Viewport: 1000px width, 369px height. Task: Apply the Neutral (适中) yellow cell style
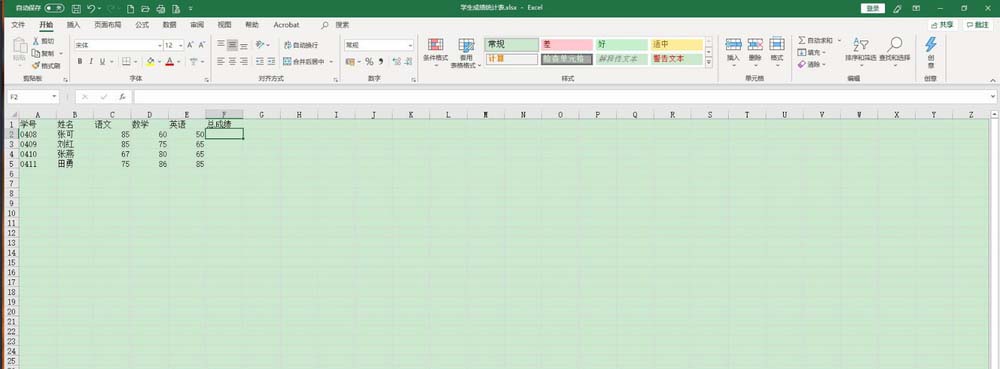677,45
